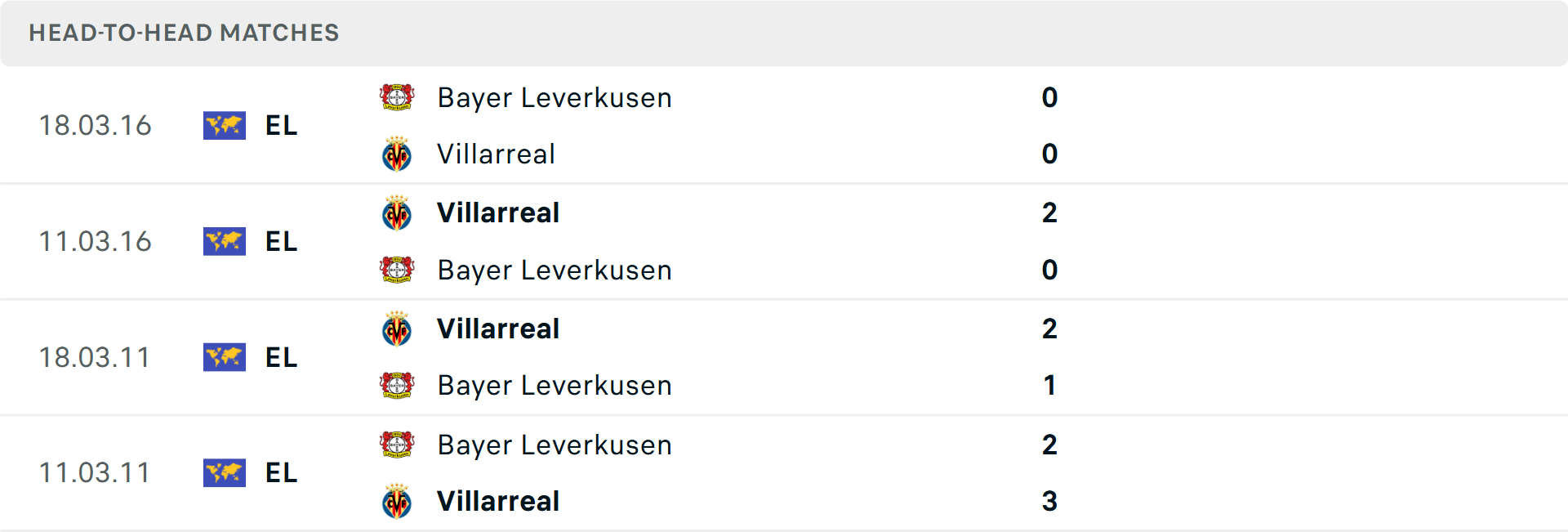Image resolution: width=1568 pixels, height=532 pixels.
Task: Click the Bayer Leverkusen crest in the 18.03.16 match
Action: coord(397,97)
